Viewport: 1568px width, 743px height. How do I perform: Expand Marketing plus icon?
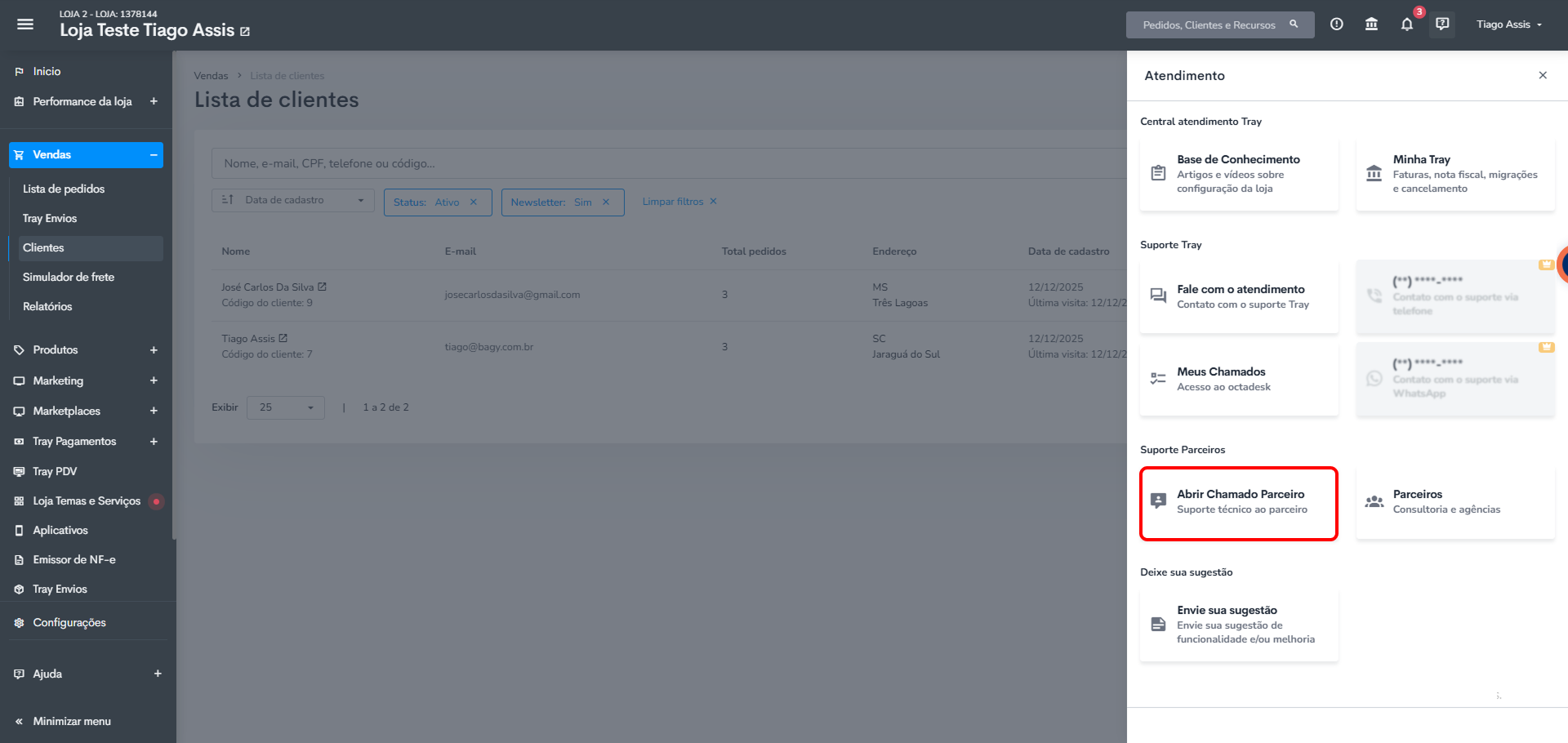coord(154,380)
